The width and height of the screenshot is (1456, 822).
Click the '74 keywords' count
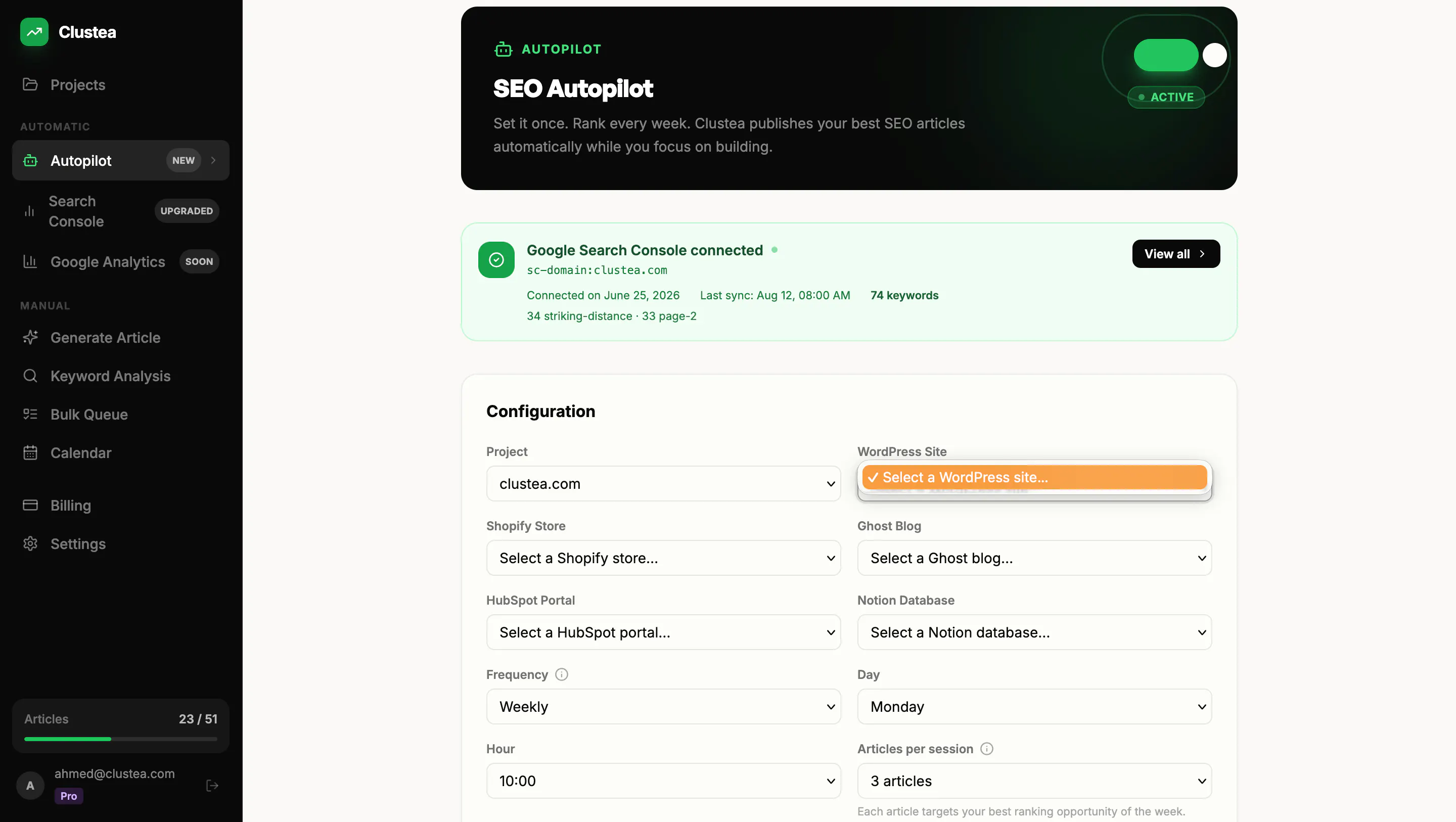click(x=904, y=296)
